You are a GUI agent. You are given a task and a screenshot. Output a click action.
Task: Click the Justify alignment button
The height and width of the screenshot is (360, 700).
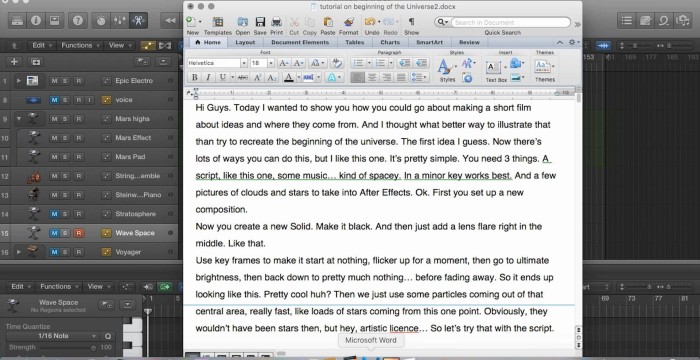click(401, 77)
